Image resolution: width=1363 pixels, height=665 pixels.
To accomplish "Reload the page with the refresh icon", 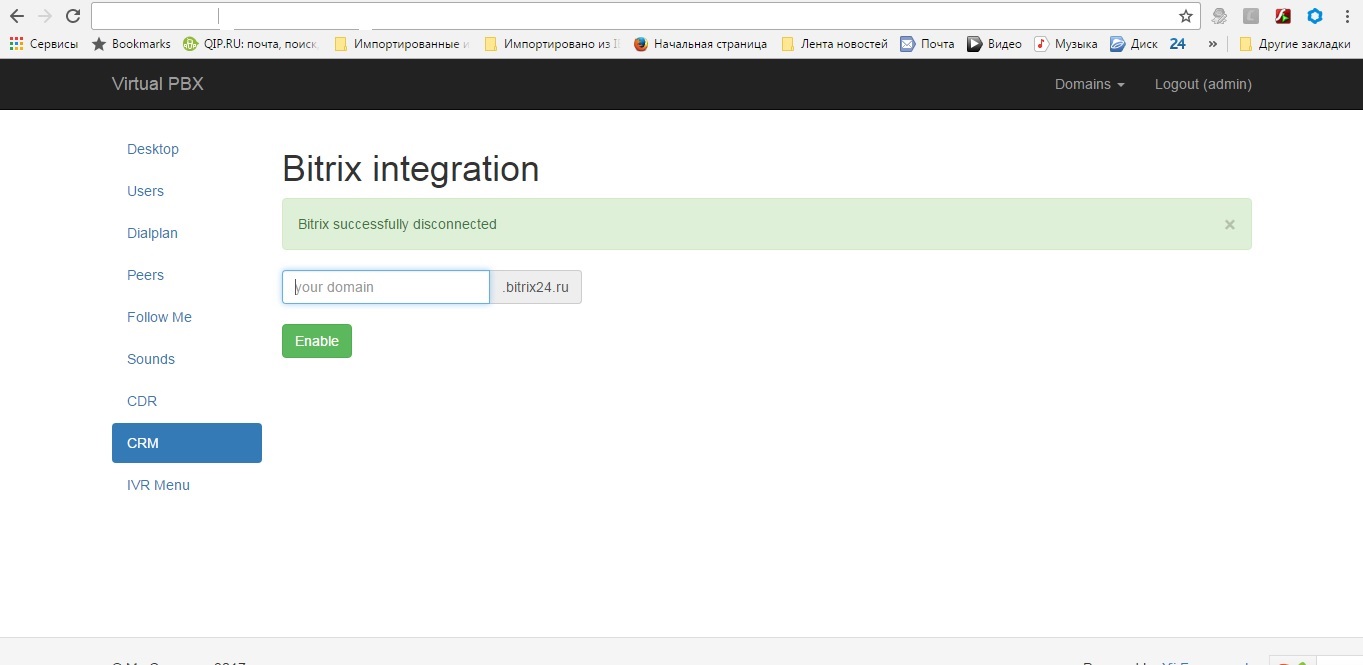I will (72, 16).
